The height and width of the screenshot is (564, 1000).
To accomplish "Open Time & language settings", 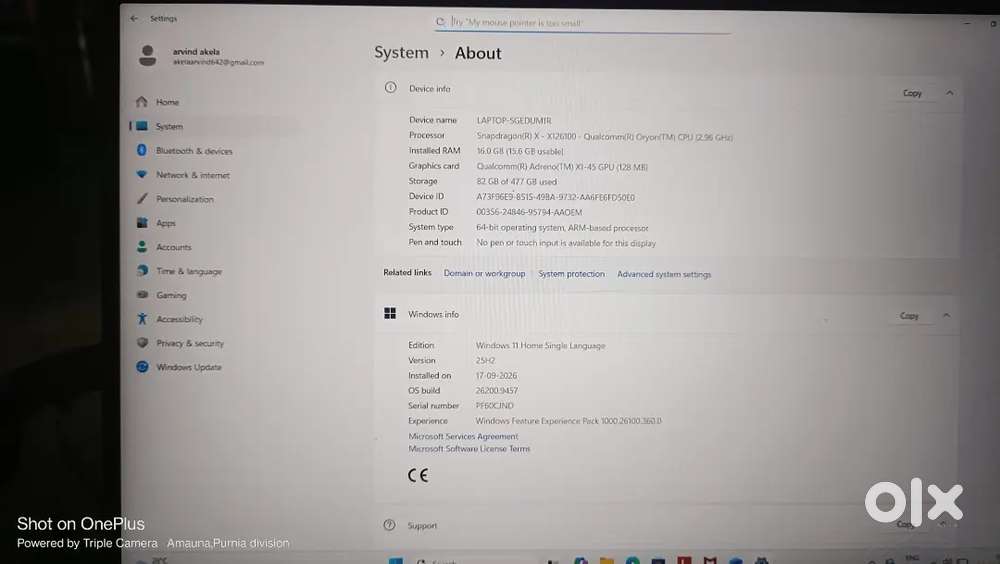I will coord(189,271).
